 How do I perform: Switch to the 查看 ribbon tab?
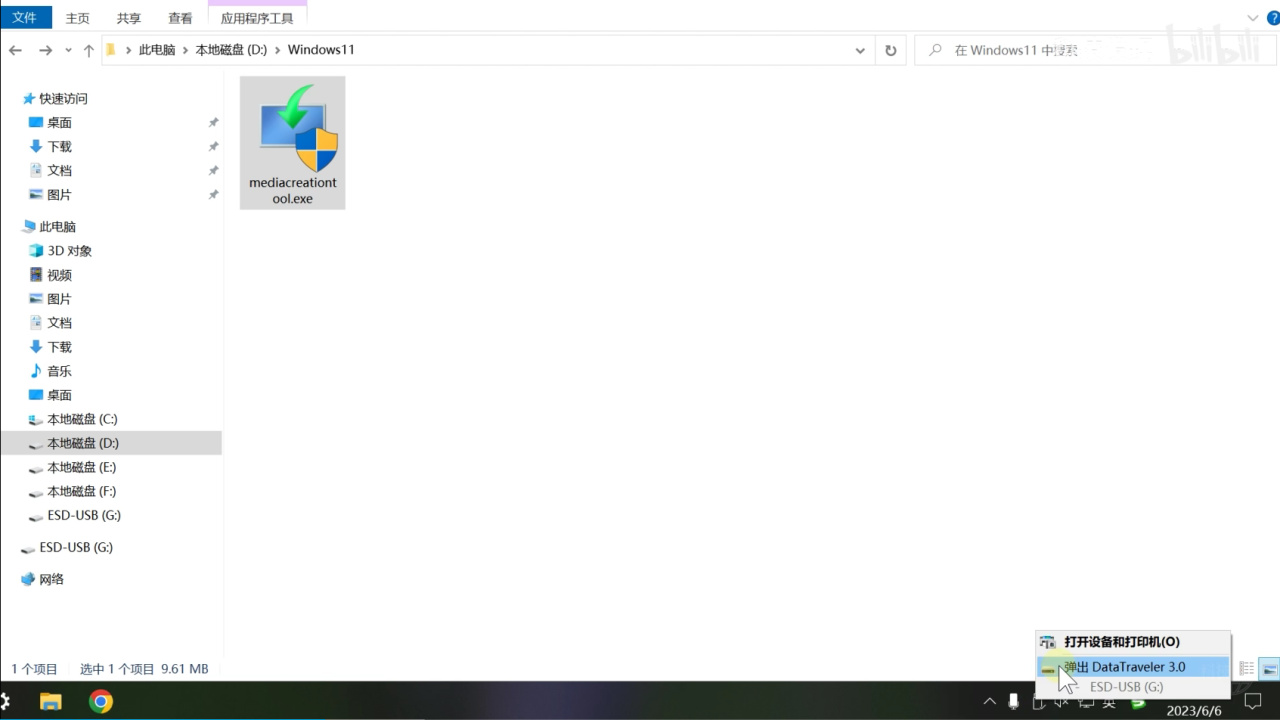point(181,18)
